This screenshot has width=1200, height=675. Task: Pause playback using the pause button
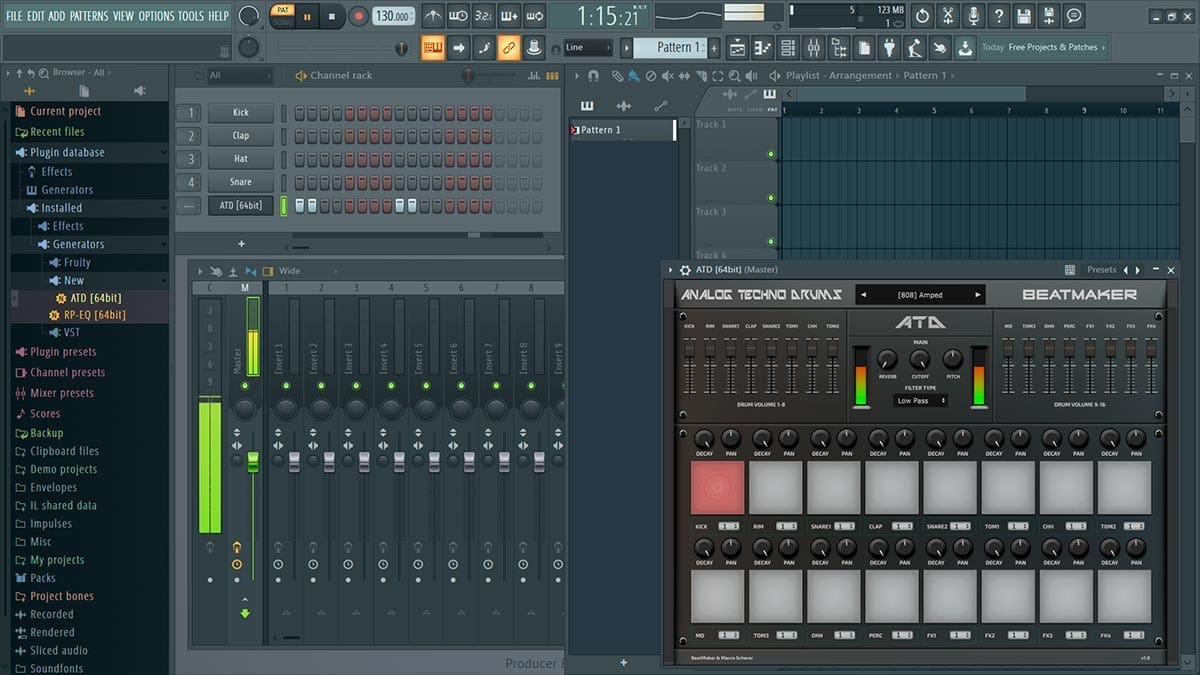click(x=307, y=16)
